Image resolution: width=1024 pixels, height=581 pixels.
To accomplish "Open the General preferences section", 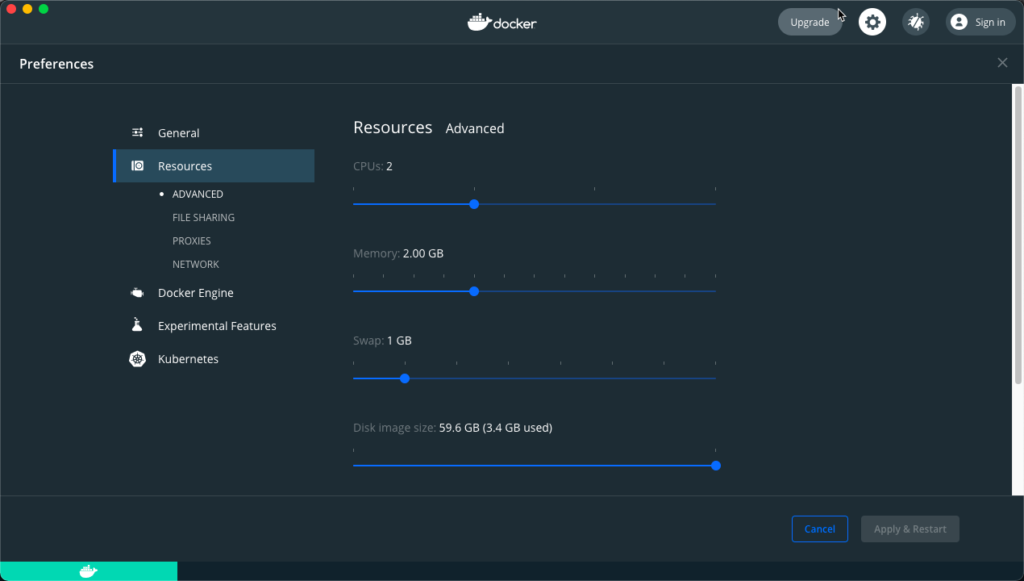I will tap(214, 133).
